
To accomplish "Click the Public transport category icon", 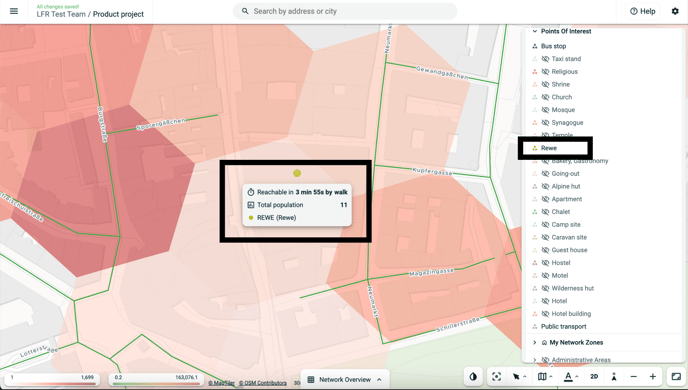I will [x=535, y=326].
